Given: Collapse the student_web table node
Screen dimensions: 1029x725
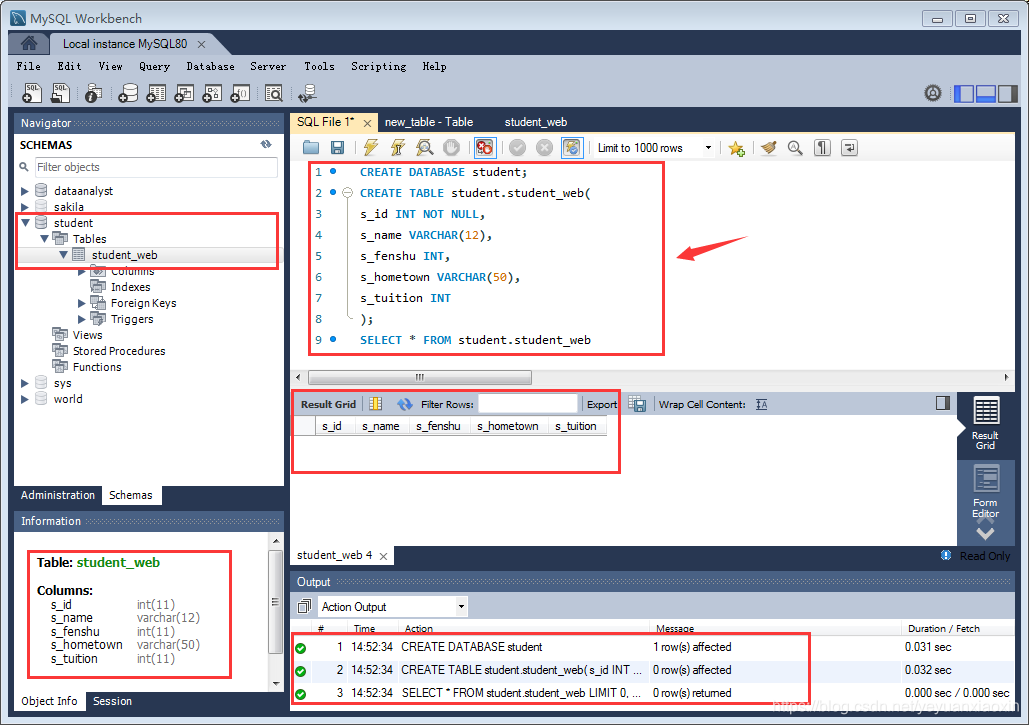Looking at the screenshot, I should click(x=63, y=255).
